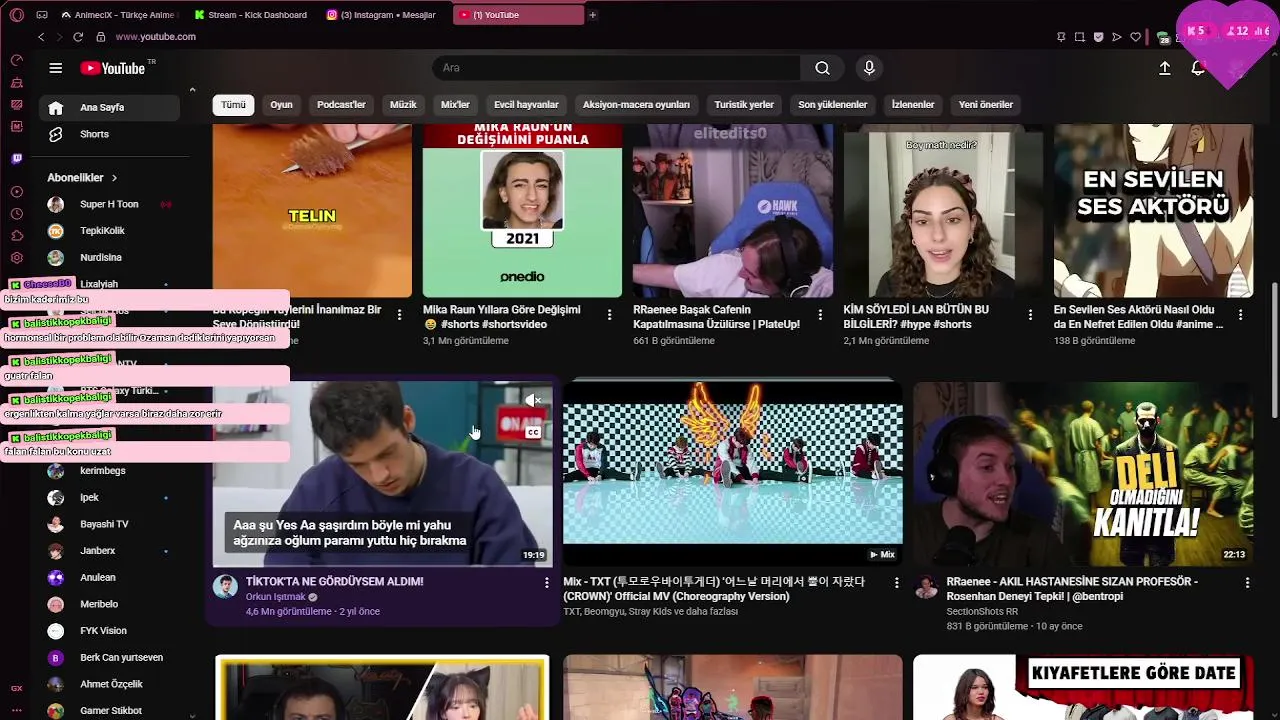Open FYK Vision subscription
This screenshot has height=720, width=1280.
(110, 631)
